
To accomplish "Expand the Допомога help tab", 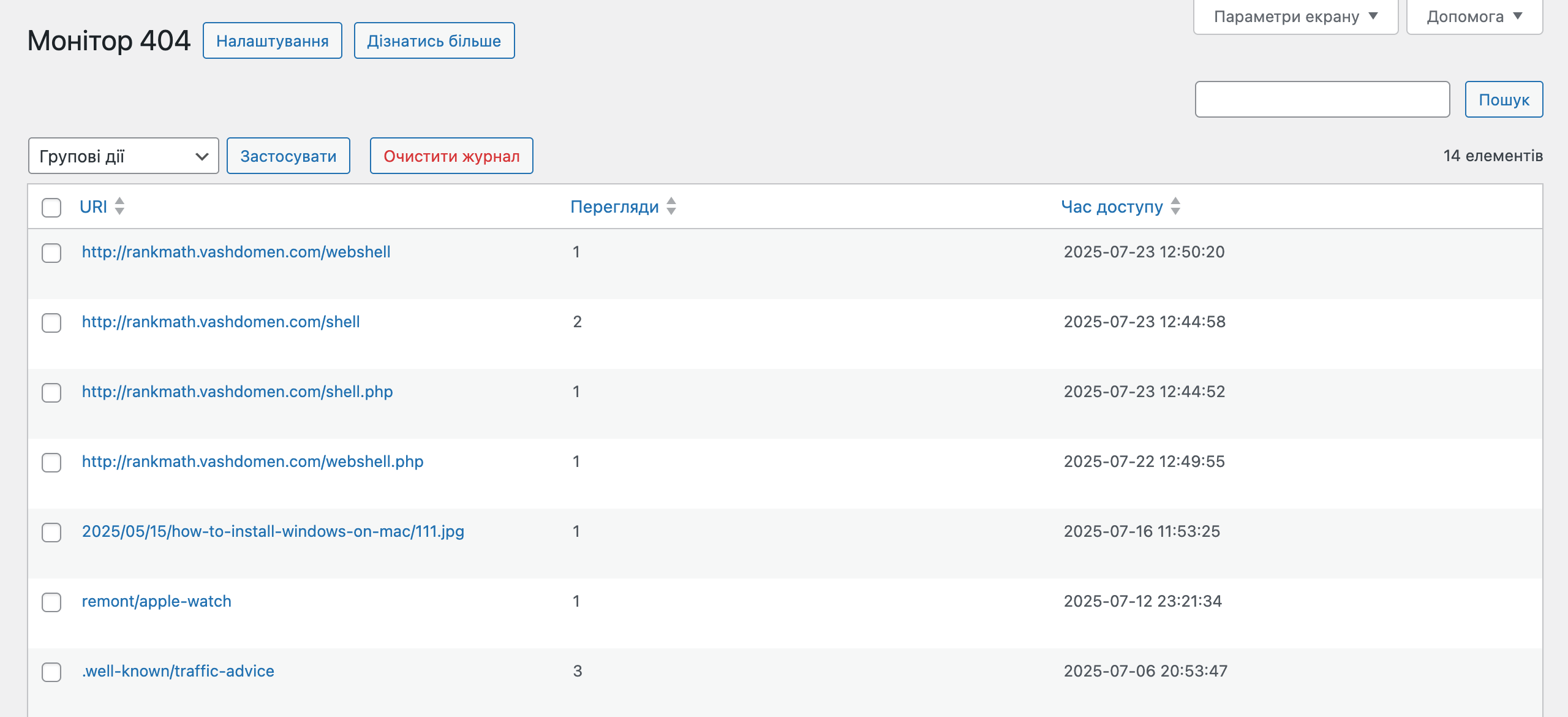I will (x=1474, y=17).
